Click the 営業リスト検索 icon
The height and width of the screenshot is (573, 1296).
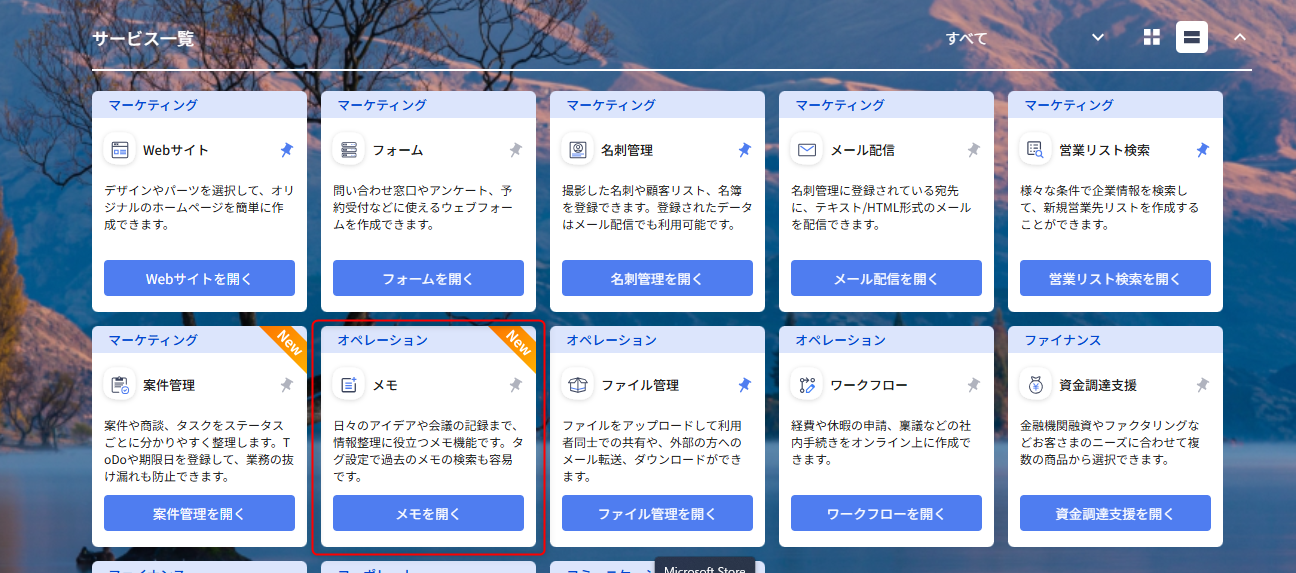click(x=1036, y=150)
